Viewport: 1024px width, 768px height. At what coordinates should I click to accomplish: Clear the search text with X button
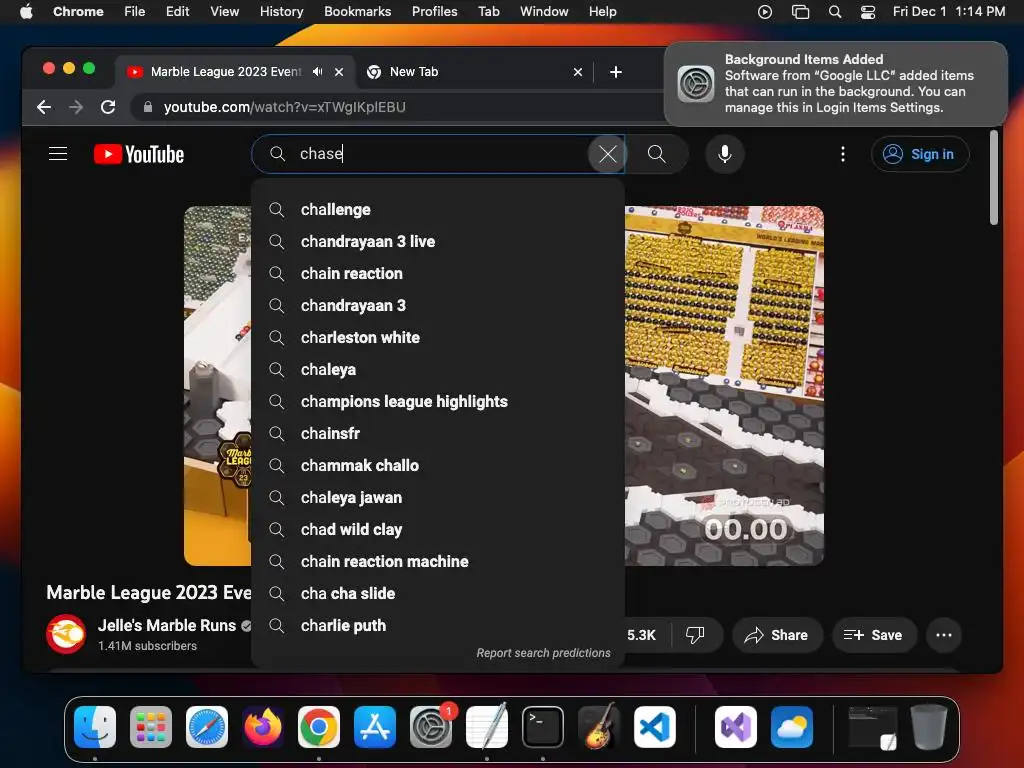(607, 154)
